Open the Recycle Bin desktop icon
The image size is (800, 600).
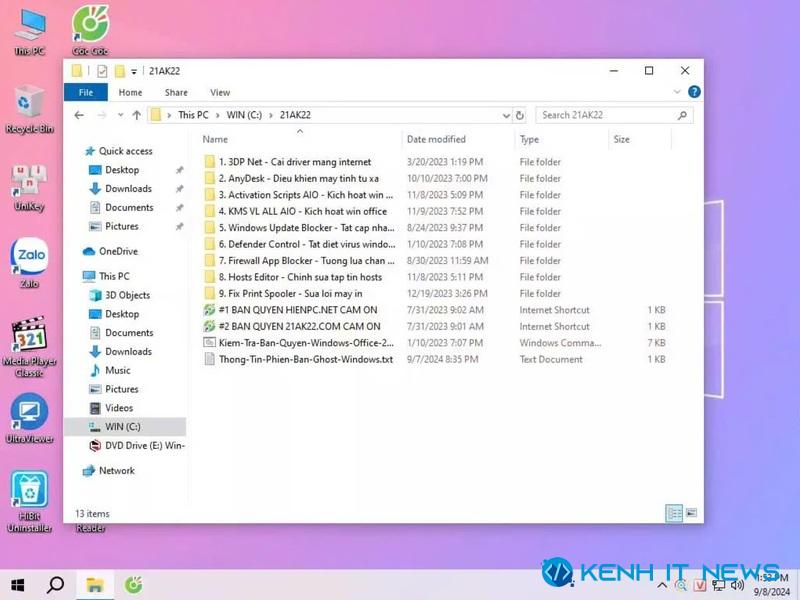pyautogui.click(x=29, y=110)
